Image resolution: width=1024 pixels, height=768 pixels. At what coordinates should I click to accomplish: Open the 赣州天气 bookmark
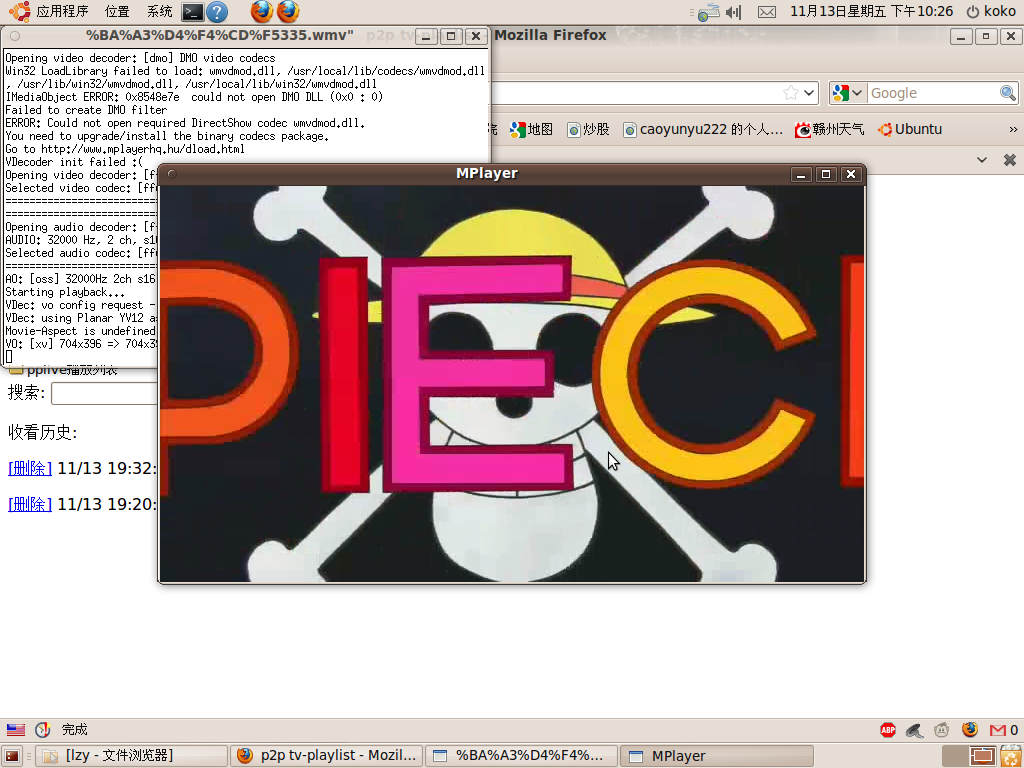(x=829, y=129)
